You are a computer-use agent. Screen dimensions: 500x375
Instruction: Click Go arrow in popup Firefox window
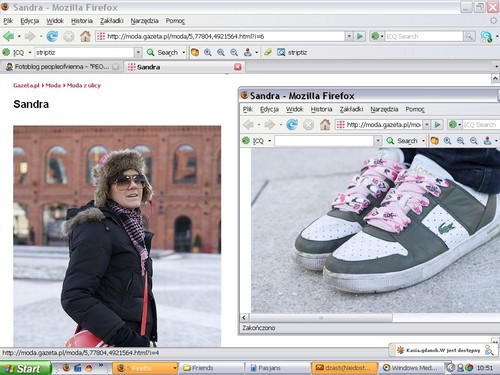tap(437, 125)
